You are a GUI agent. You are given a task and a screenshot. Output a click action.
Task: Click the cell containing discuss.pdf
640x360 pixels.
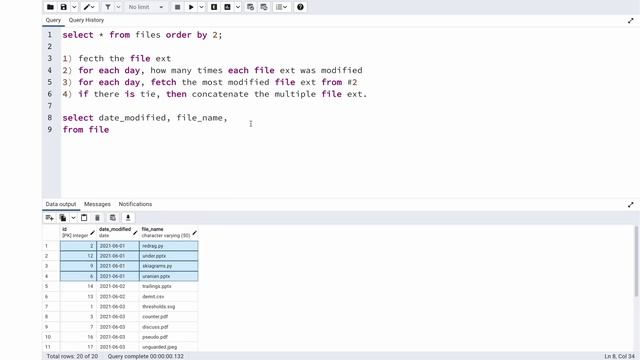point(169,327)
